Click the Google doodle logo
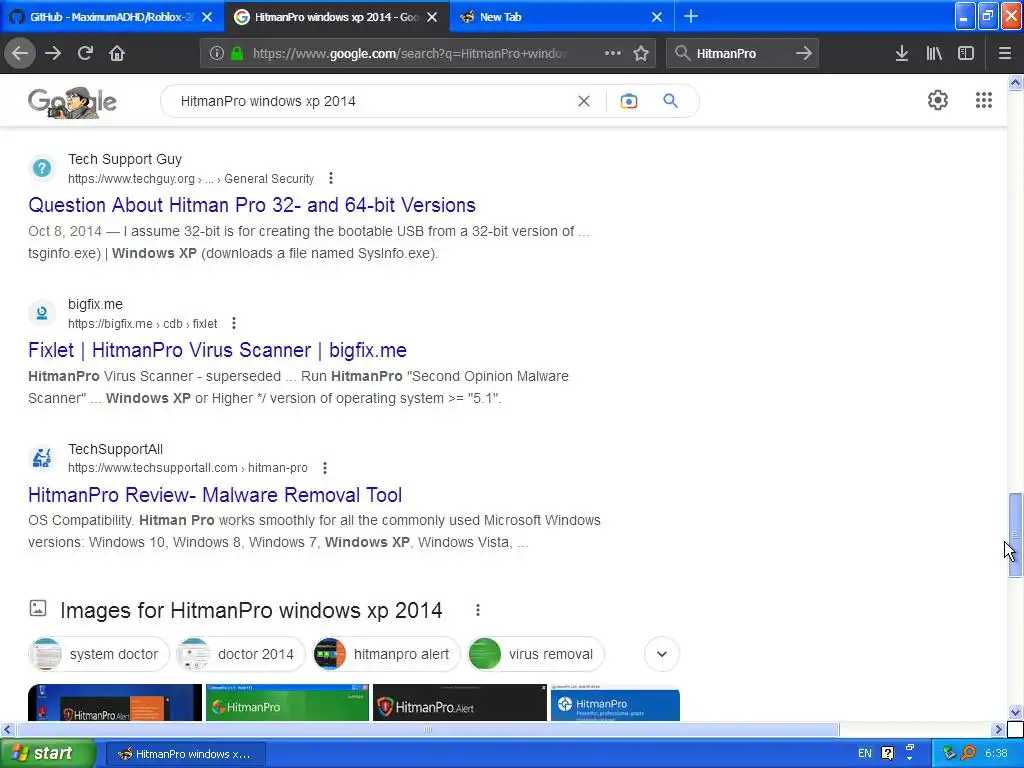 tap(72, 102)
